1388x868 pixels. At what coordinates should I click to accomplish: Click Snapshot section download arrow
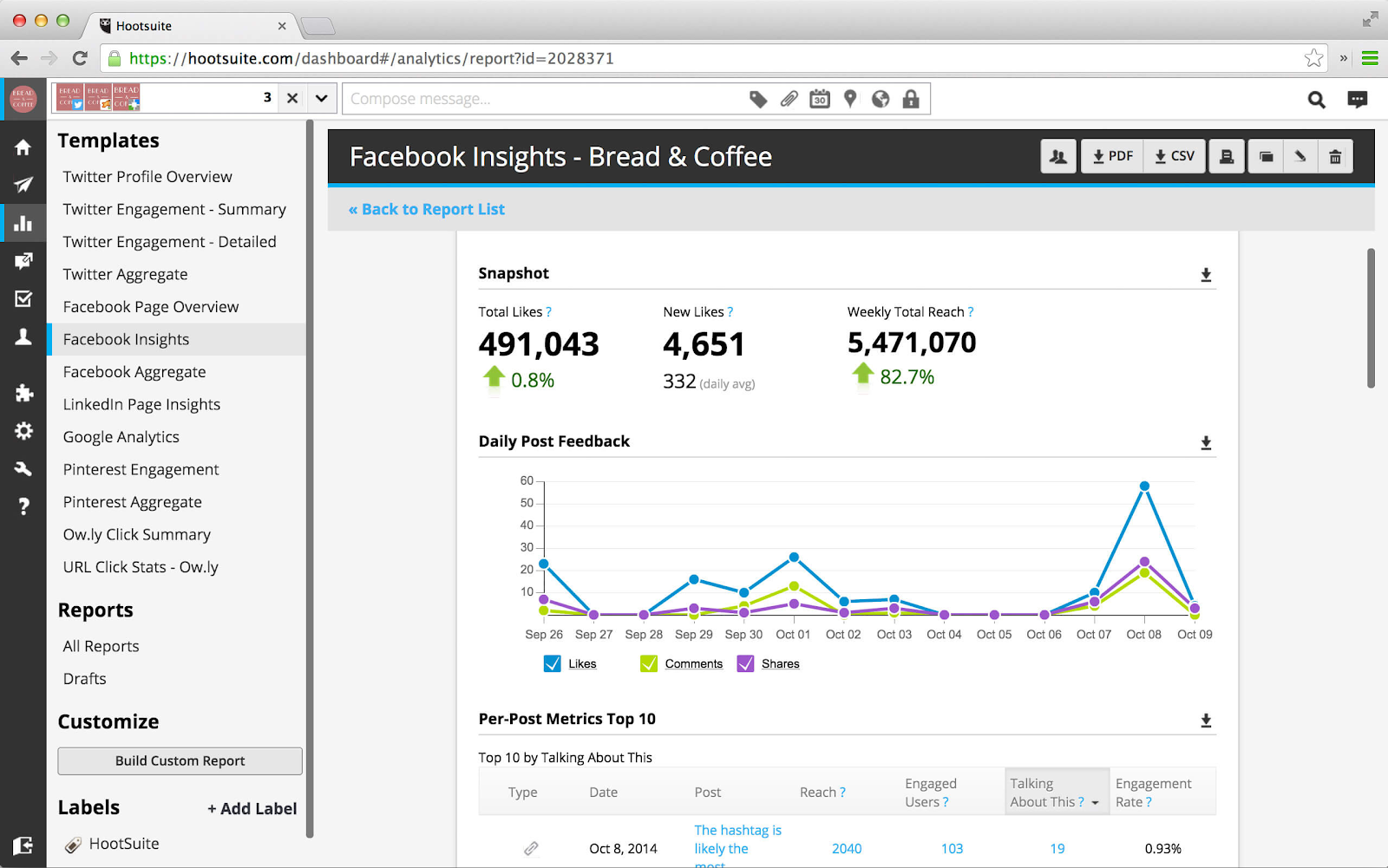tap(1206, 275)
